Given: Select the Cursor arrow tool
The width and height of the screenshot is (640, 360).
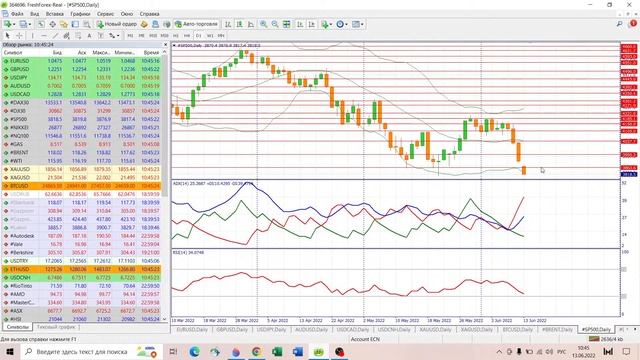Looking at the screenshot, I should click(x=7, y=36).
